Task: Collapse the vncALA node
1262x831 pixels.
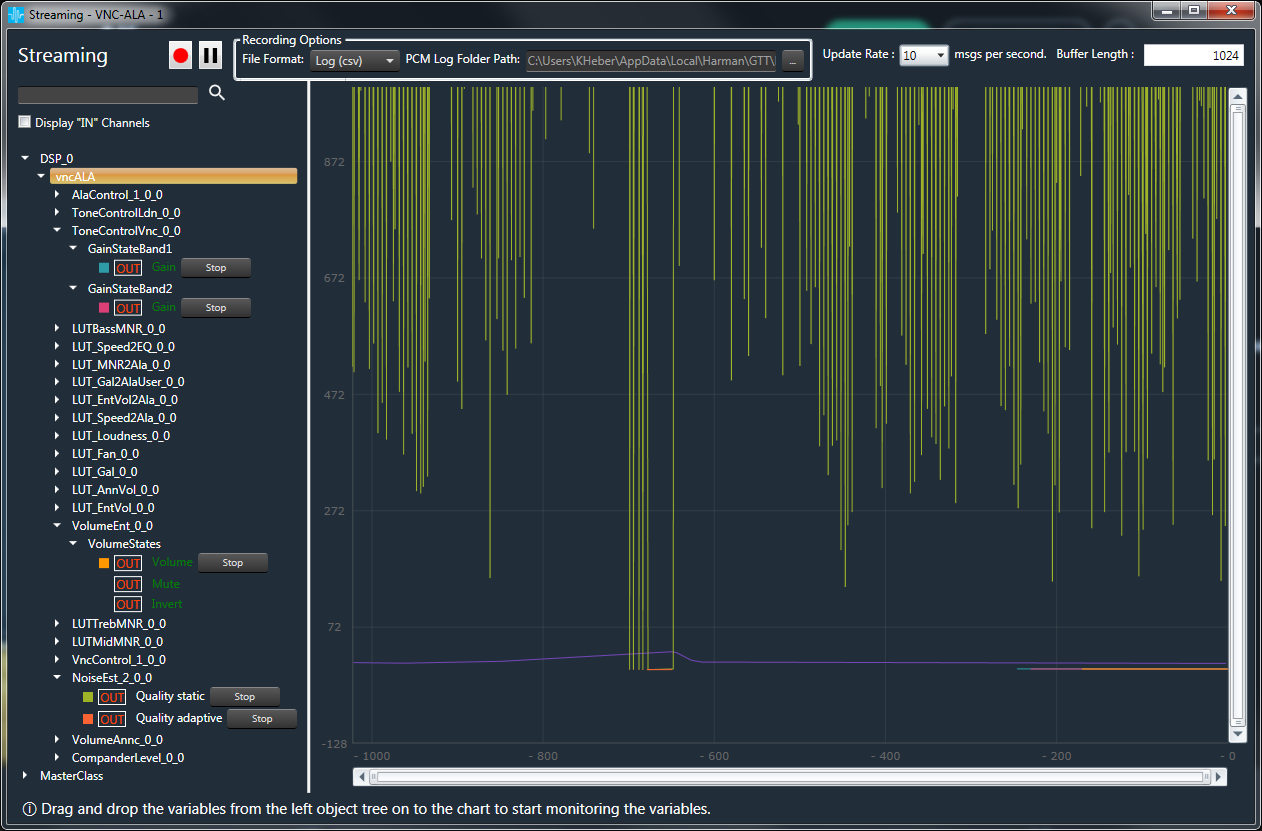Action: pyautogui.click(x=41, y=176)
